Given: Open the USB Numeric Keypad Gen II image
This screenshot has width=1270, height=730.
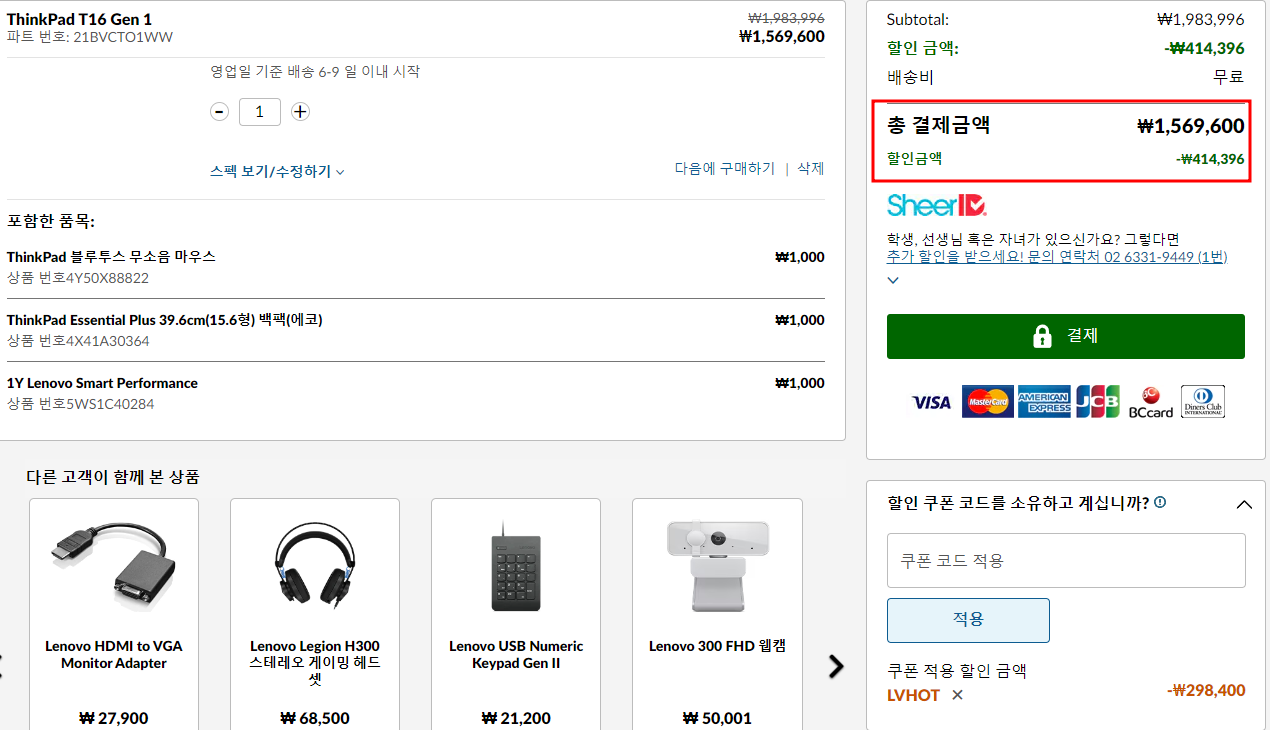Looking at the screenshot, I should (516, 566).
